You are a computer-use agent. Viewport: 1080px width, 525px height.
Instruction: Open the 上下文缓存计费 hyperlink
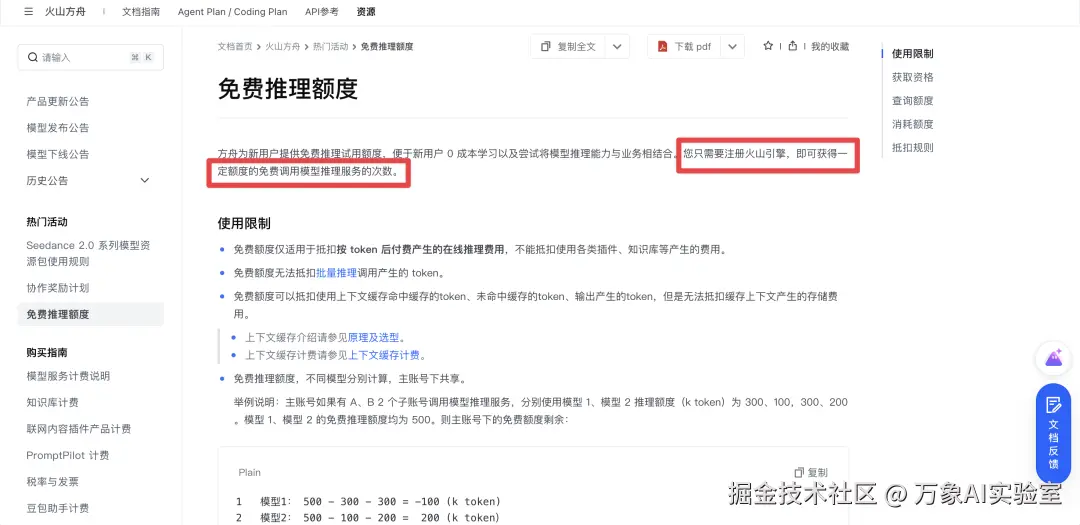384,356
